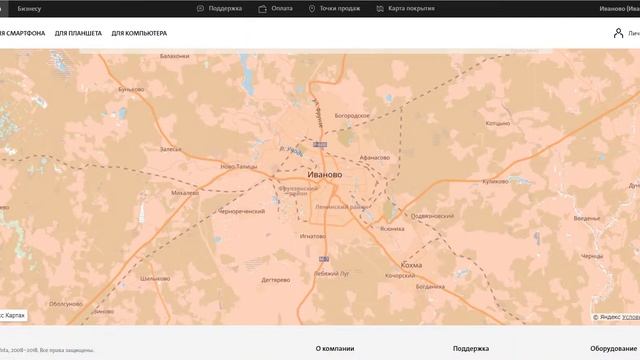This screenshot has height=360, width=640.
Task: Click the Оборудование footer heading
Action: click(x=613, y=349)
